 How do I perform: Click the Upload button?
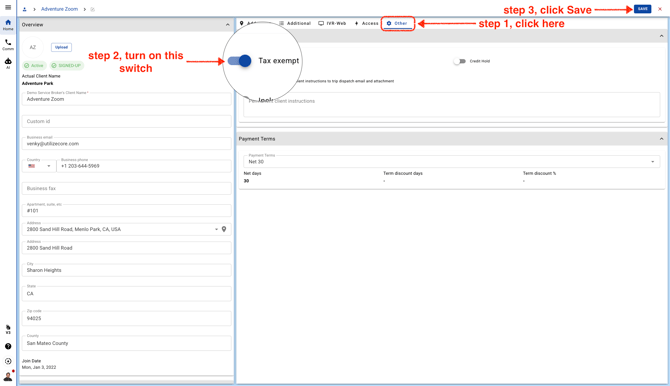(x=62, y=47)
